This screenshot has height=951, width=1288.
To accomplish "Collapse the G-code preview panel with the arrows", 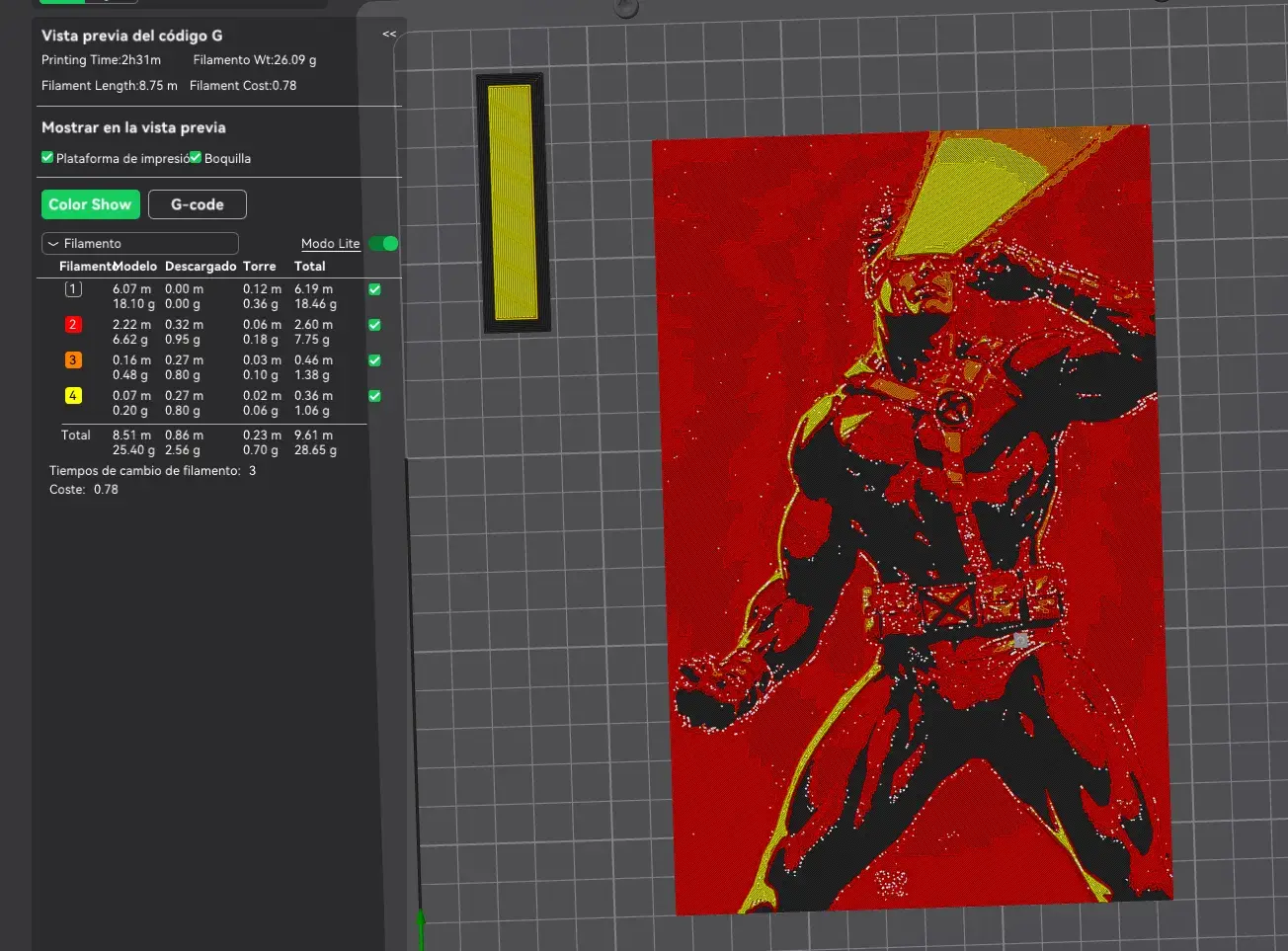I will tap(389, 35).
